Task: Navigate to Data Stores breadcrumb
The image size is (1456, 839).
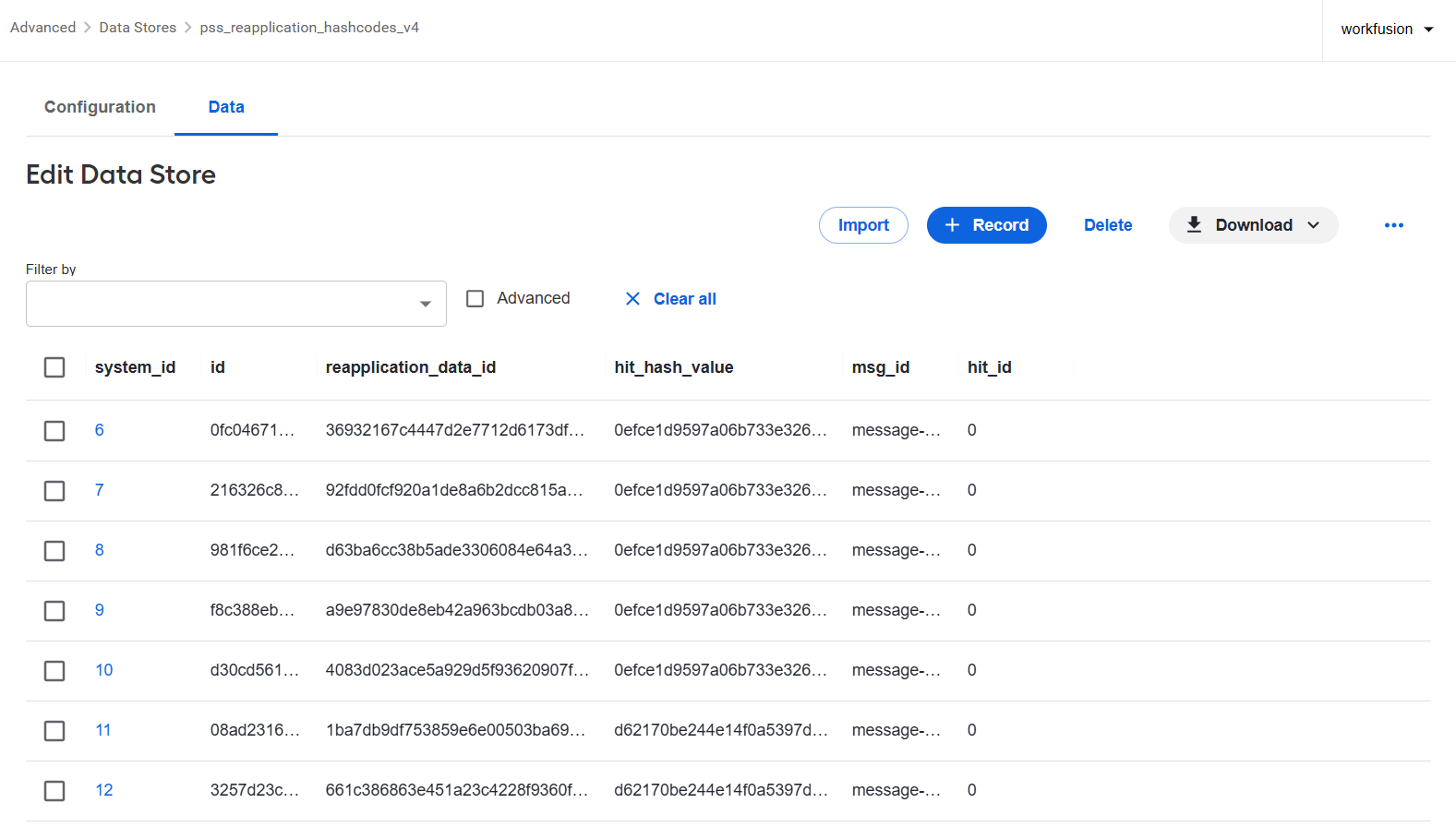Action: click(x=138, y=28)
